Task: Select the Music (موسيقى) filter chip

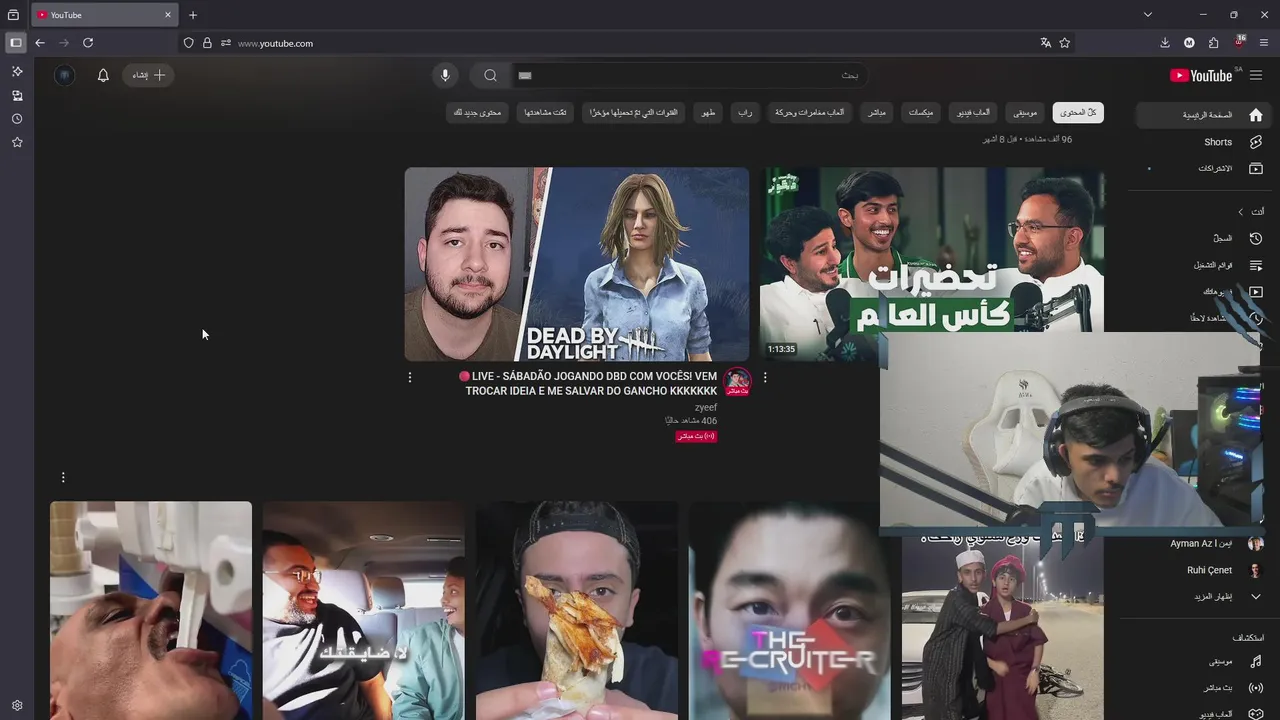Action: [1025, 113]
